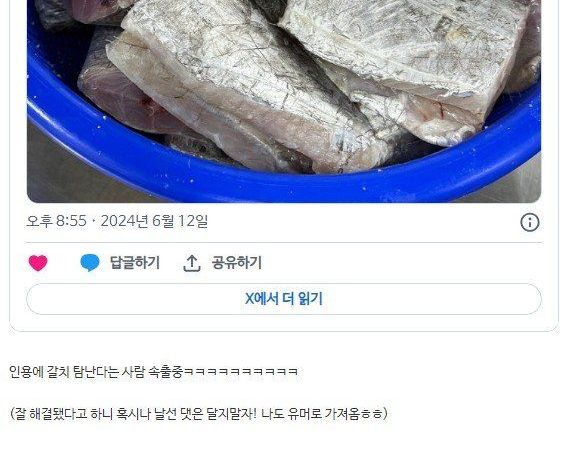Click the ㅋㅋㅋㅋ laughter string after 속출중
The height and width of the screenshot is (449, 581).
(241, 372)
